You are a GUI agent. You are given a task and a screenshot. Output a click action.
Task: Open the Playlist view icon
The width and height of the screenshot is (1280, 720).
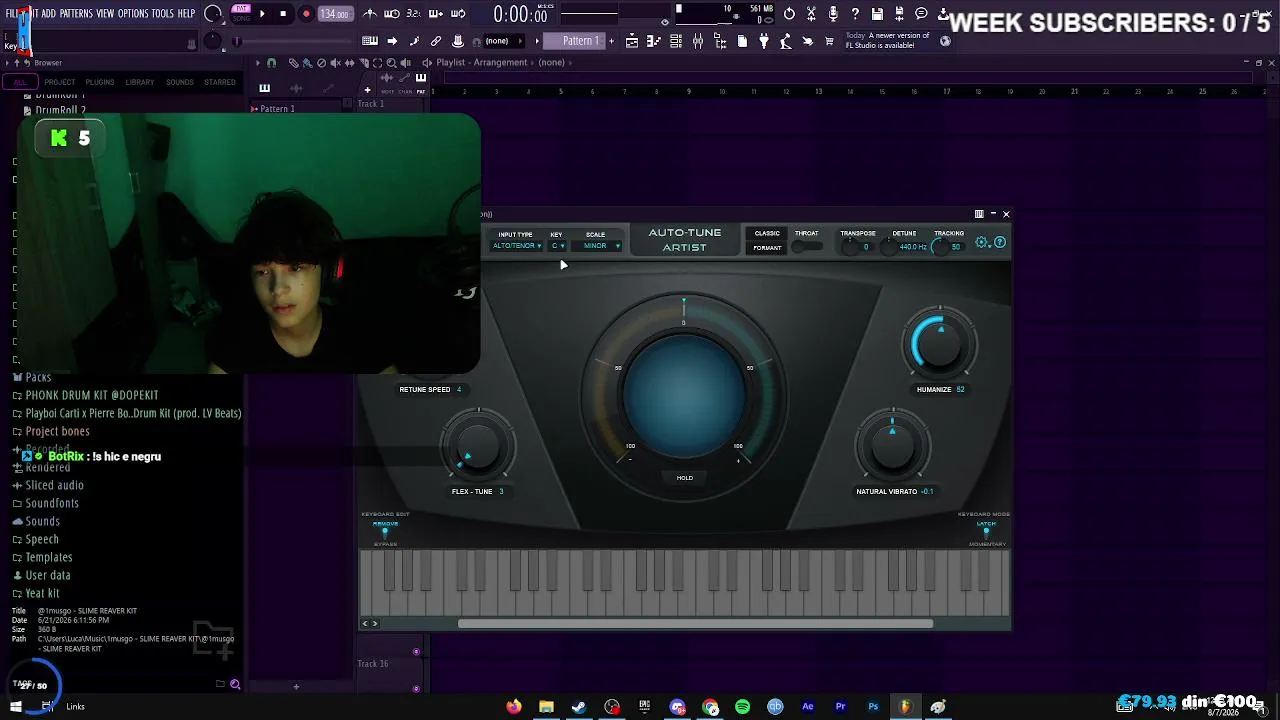tap(632, 41)
